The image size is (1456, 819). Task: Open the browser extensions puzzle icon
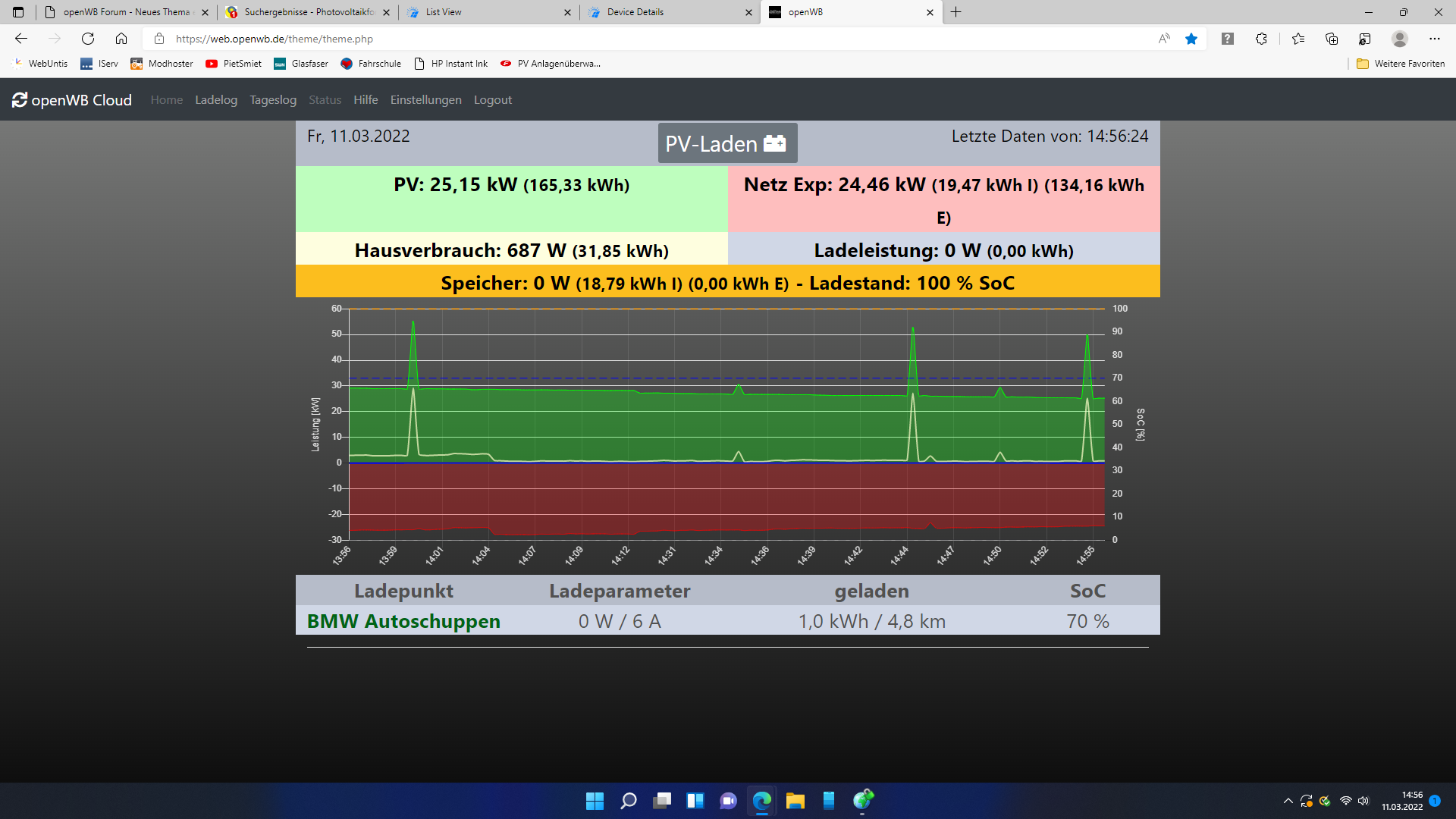(1261, 39)
